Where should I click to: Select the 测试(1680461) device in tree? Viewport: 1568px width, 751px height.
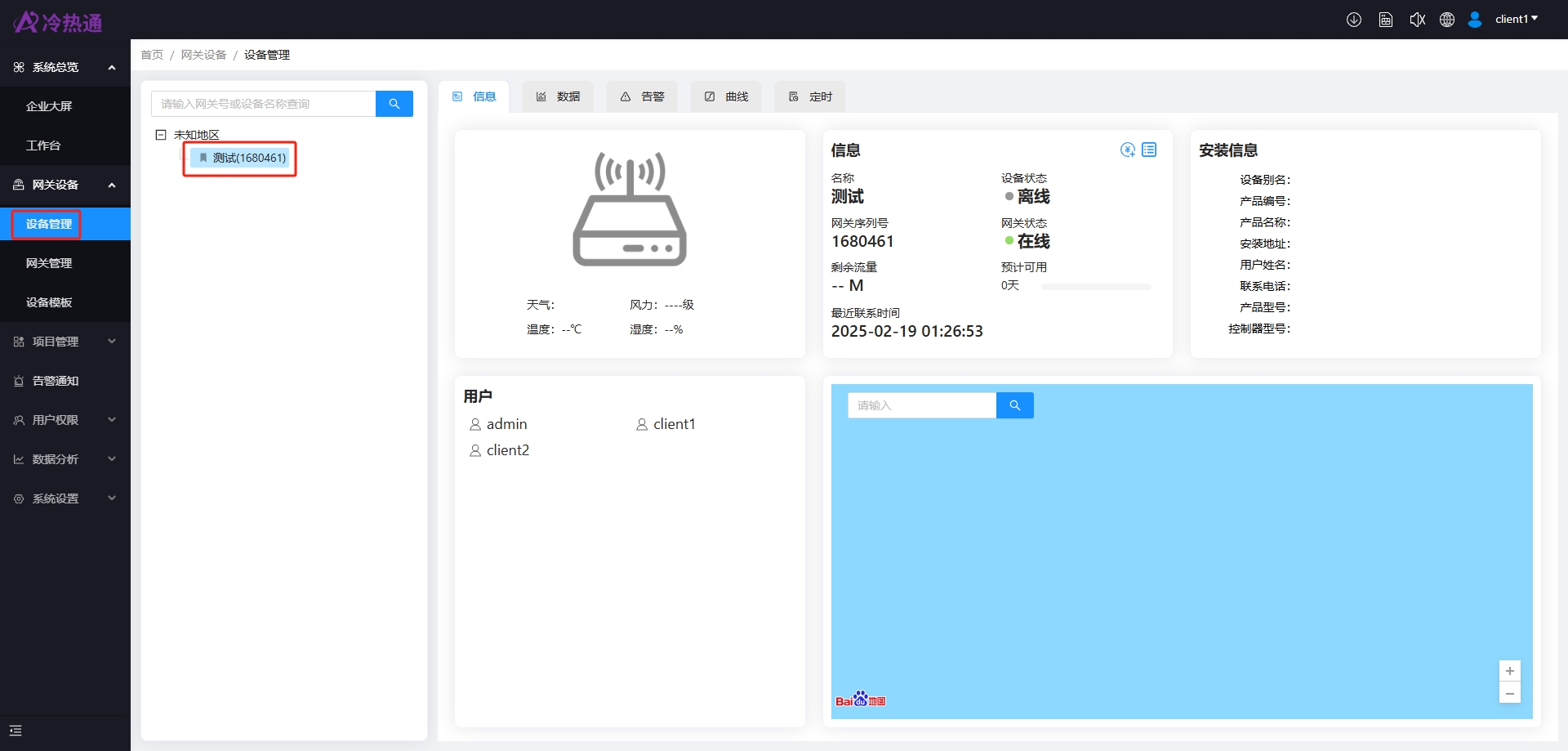click(242, 158)
